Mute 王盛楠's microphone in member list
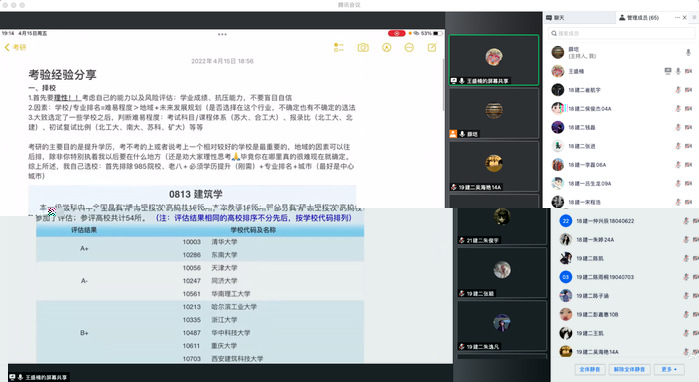 coord(678,71)
